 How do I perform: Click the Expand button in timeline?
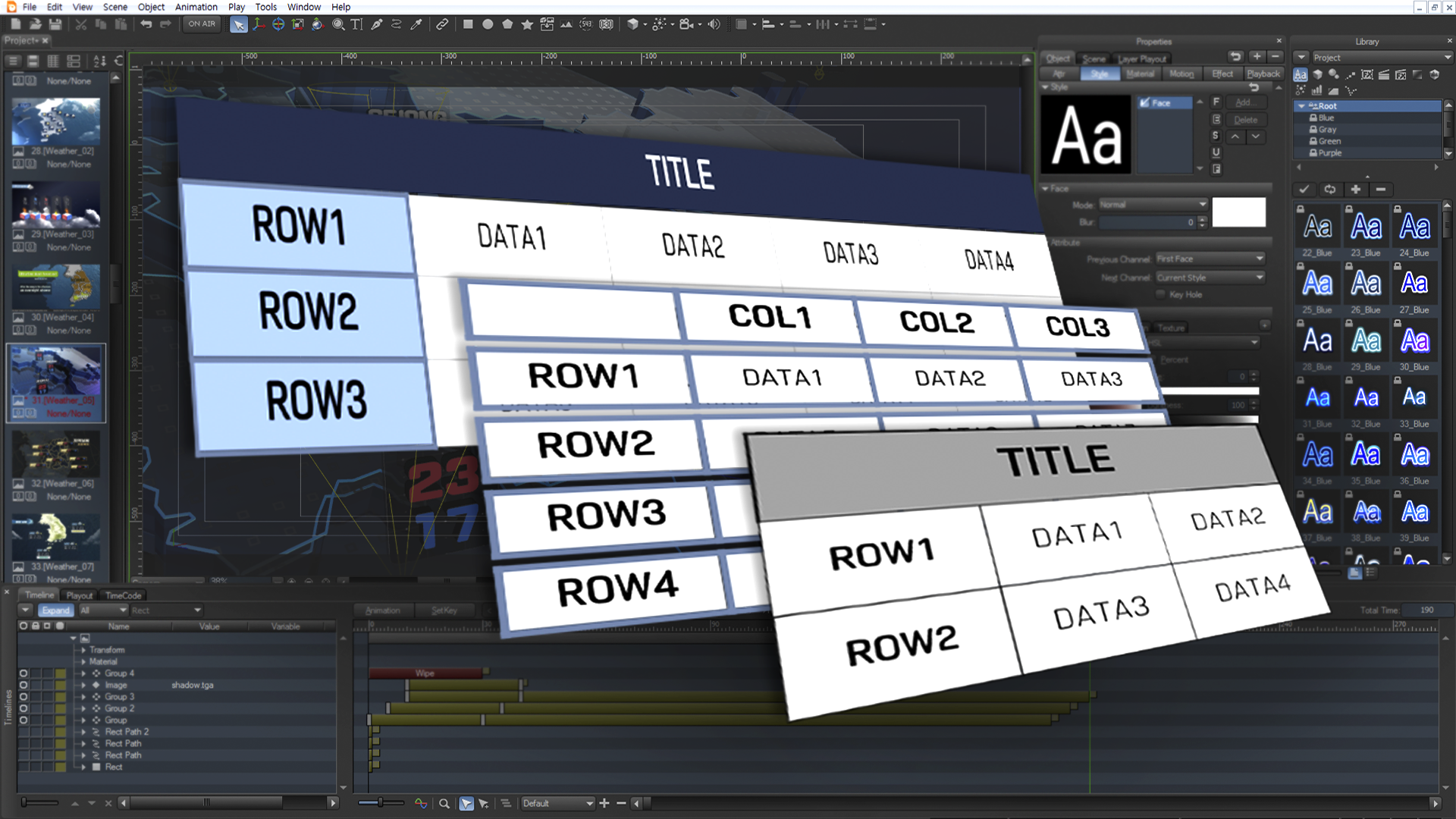(x=56, y=610)
